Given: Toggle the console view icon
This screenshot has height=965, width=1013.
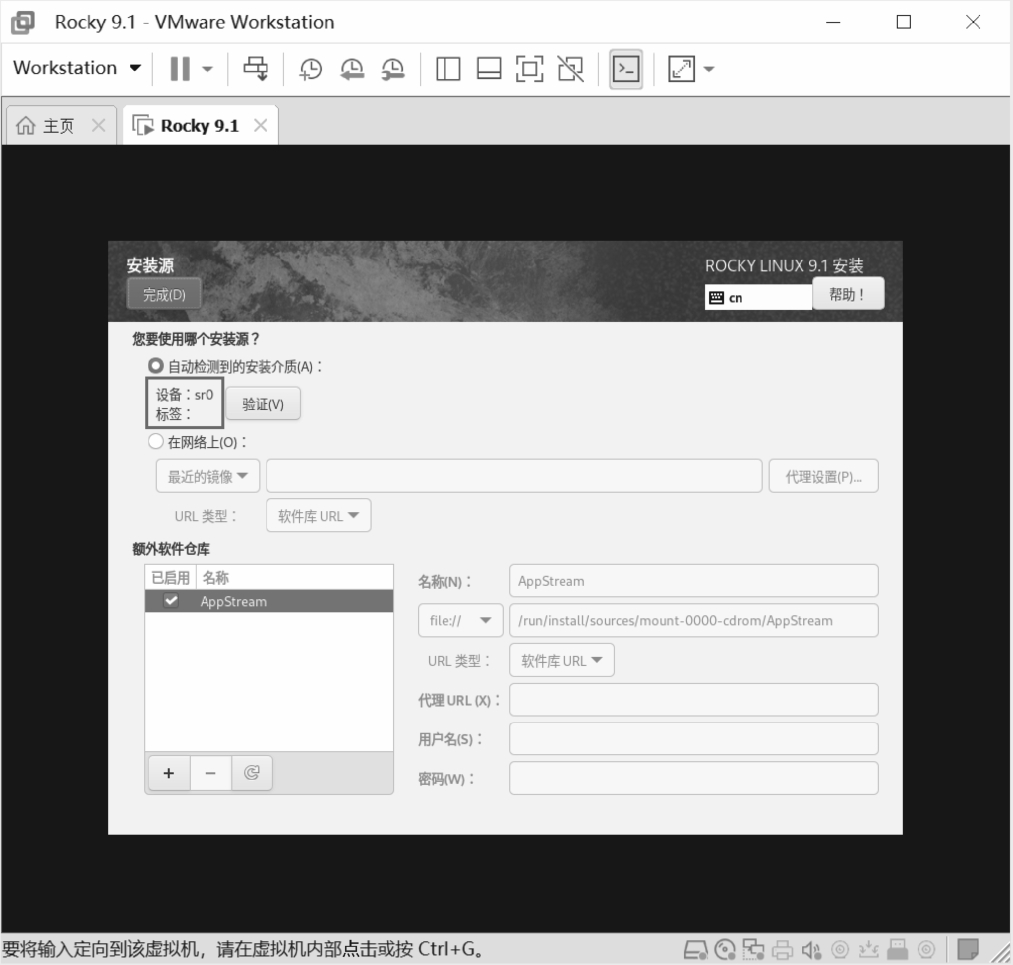Looking at the screenshot, I should (626, 68).
